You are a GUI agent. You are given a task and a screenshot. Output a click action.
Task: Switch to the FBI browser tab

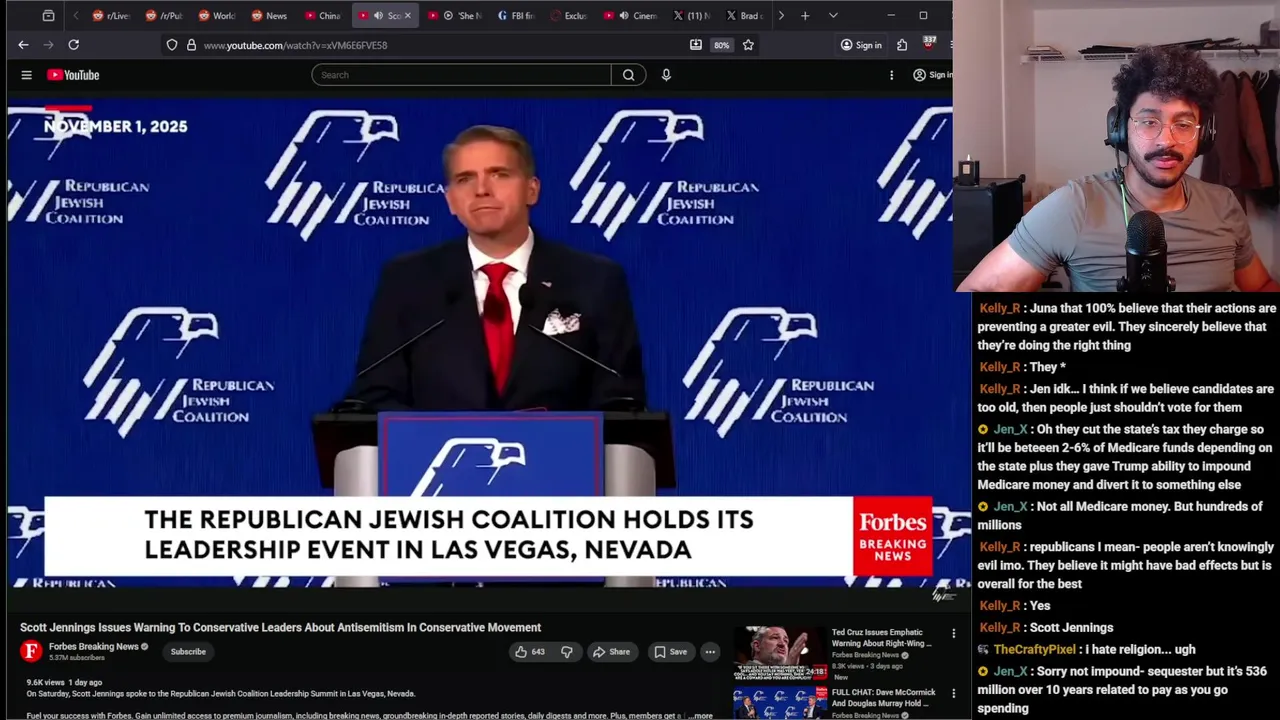516,16
